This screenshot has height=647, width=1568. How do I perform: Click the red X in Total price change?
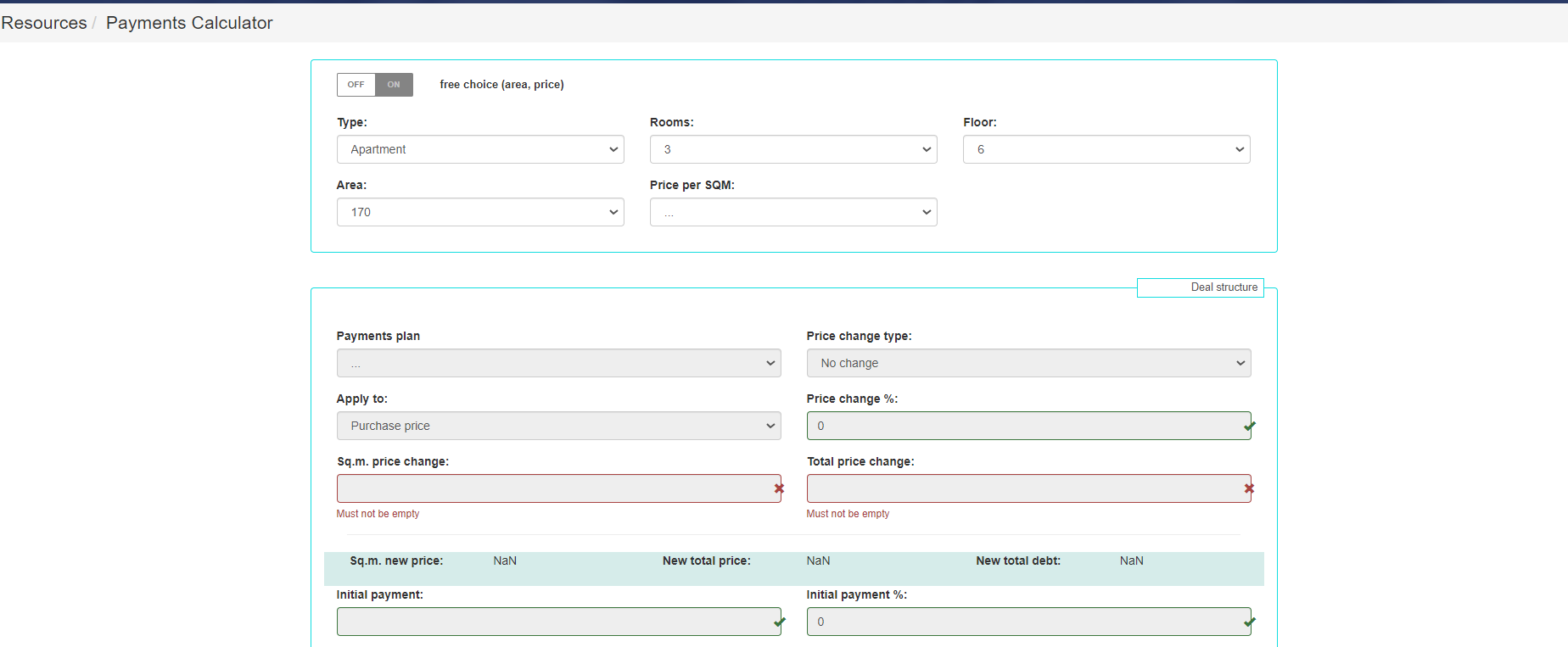click(1249, 488)
